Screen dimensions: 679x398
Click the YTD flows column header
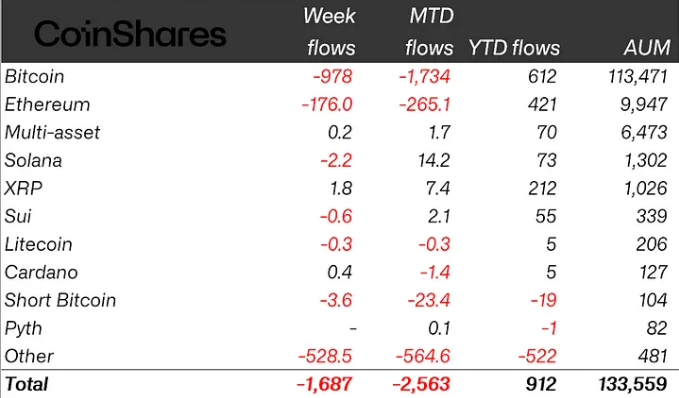[514, 48]
